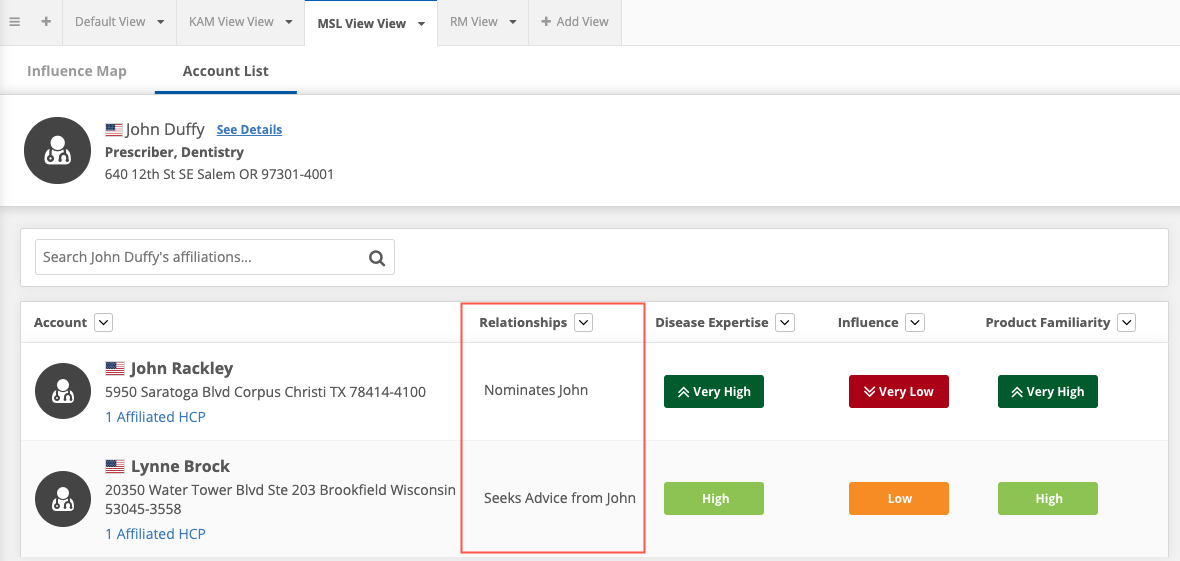Screen dimensions: 1180x561
Task: Switch to the Influence Map tab
Action: point(77,72)
